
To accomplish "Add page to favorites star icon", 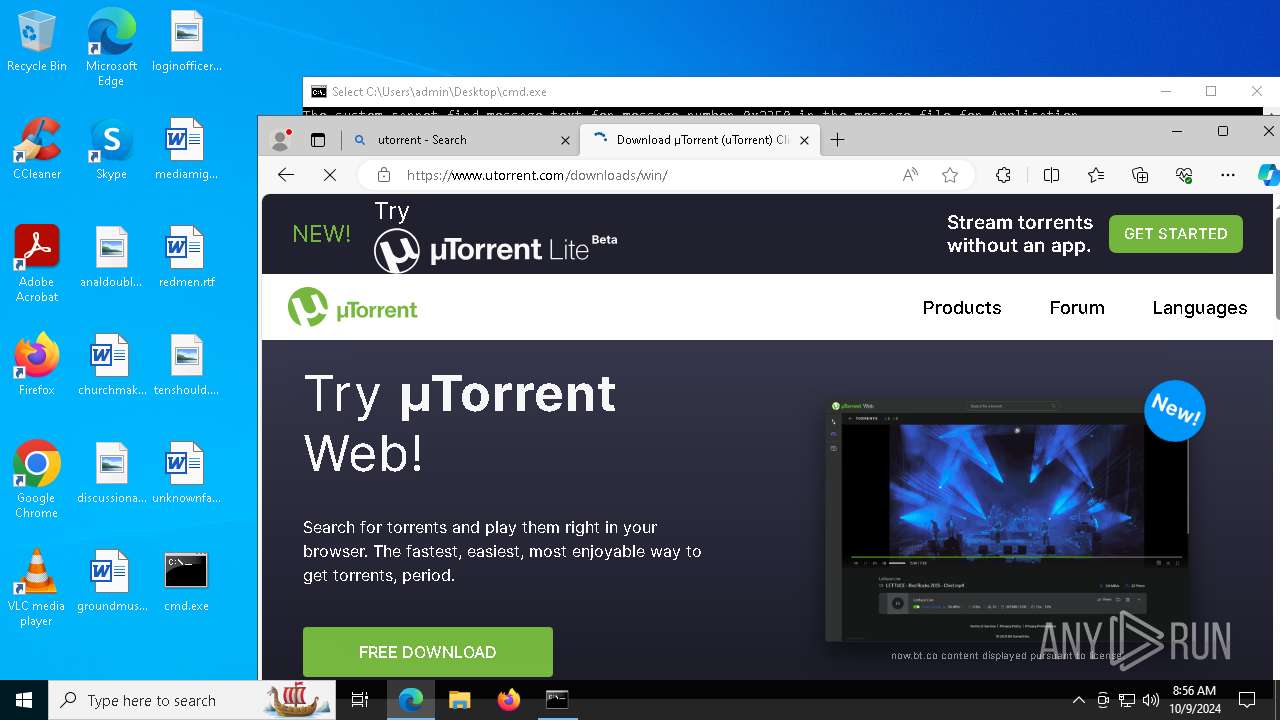I will pos(950,175).
